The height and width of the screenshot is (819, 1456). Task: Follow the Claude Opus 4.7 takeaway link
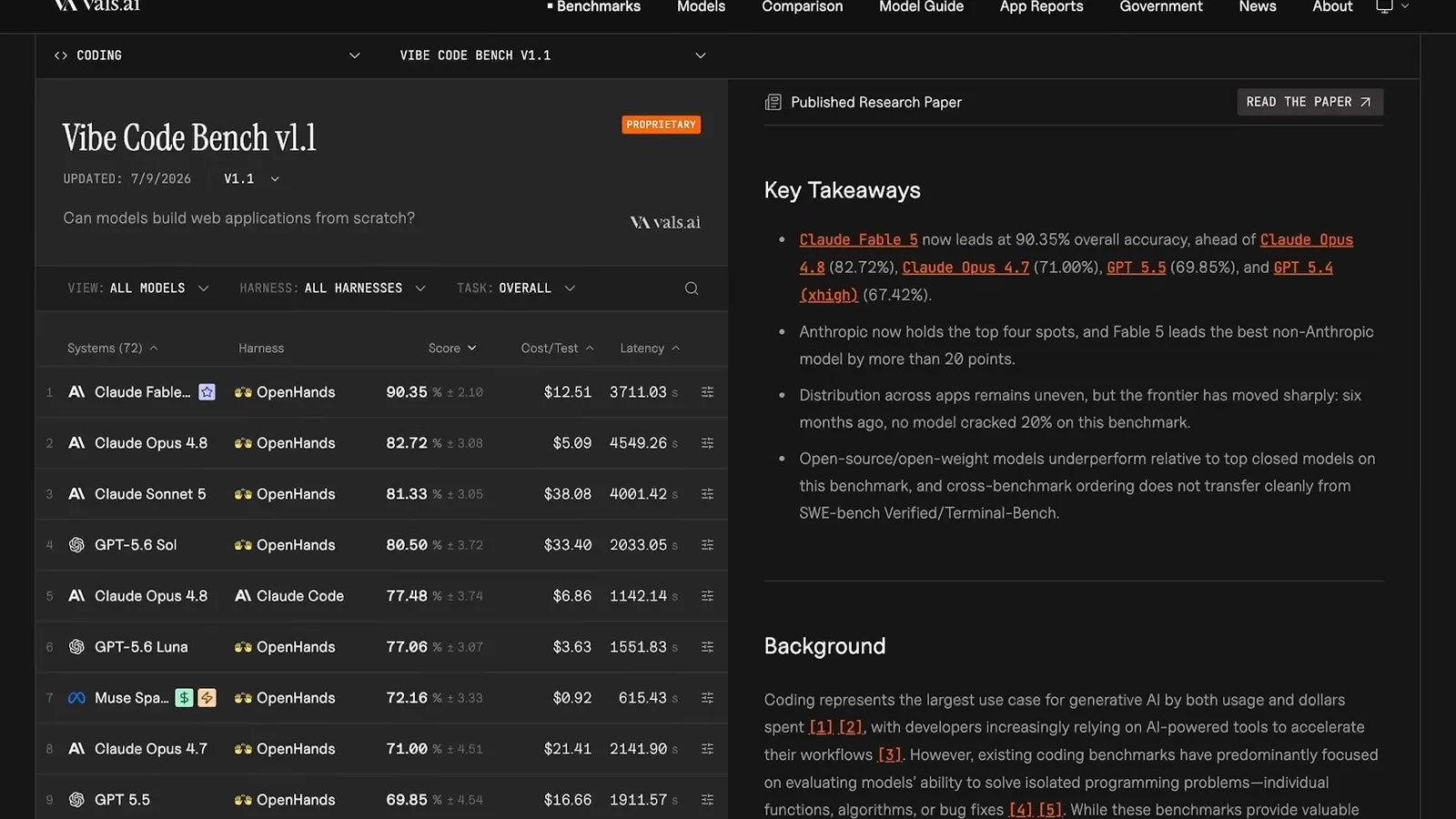966,268
